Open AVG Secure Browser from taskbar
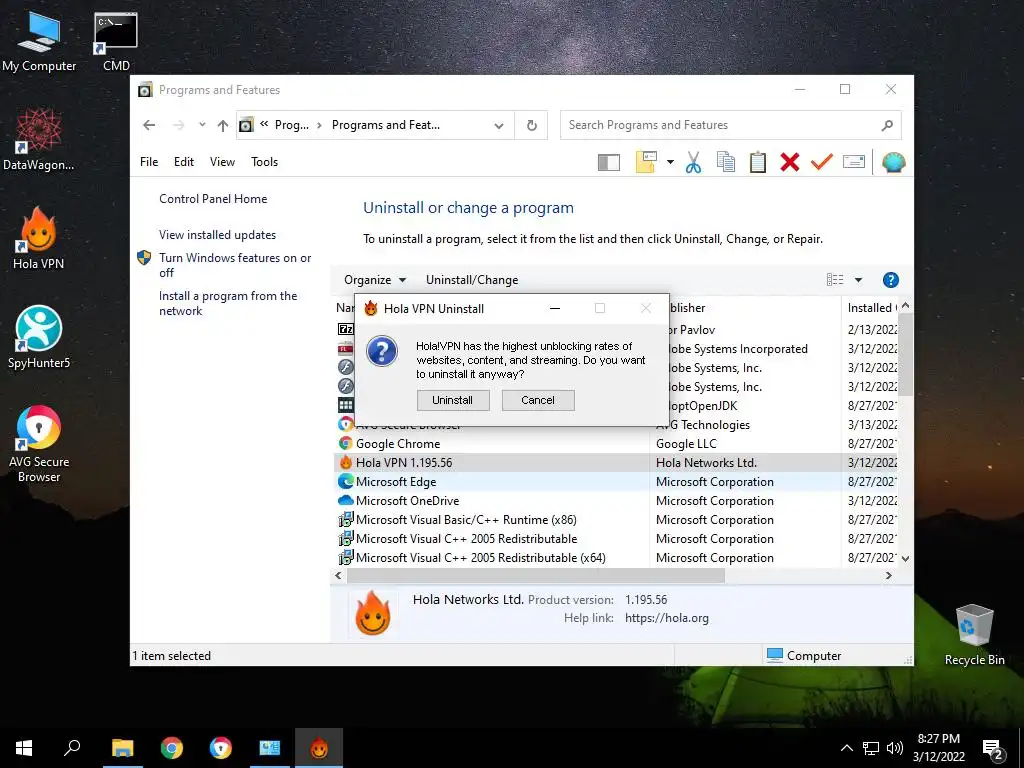The image size is (1024, 768). coord(221,748)
